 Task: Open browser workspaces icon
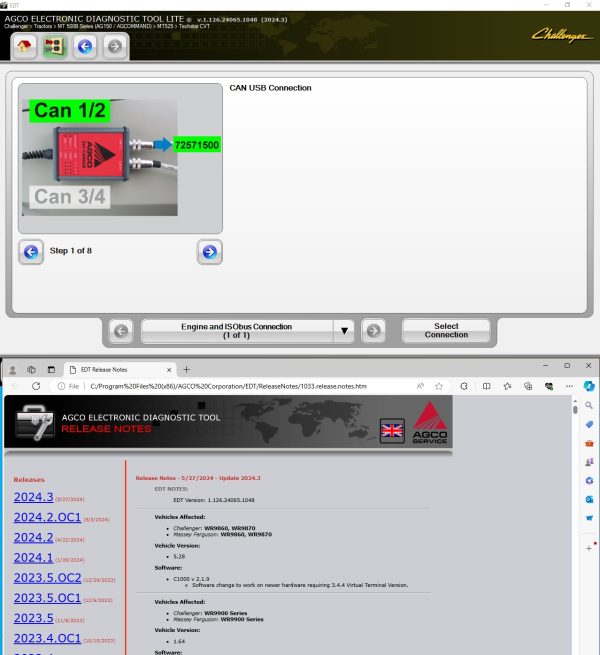pos(31,370)
